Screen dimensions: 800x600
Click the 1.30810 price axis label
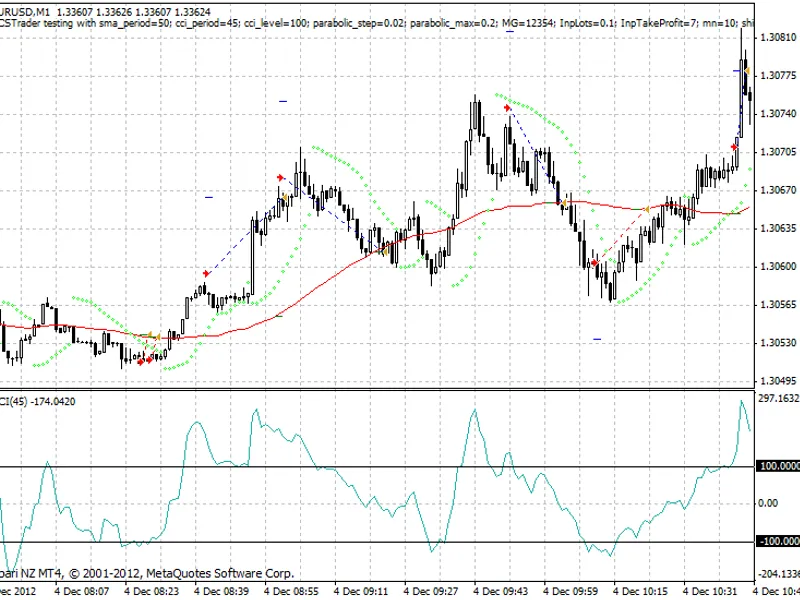[x=778, y=37]
